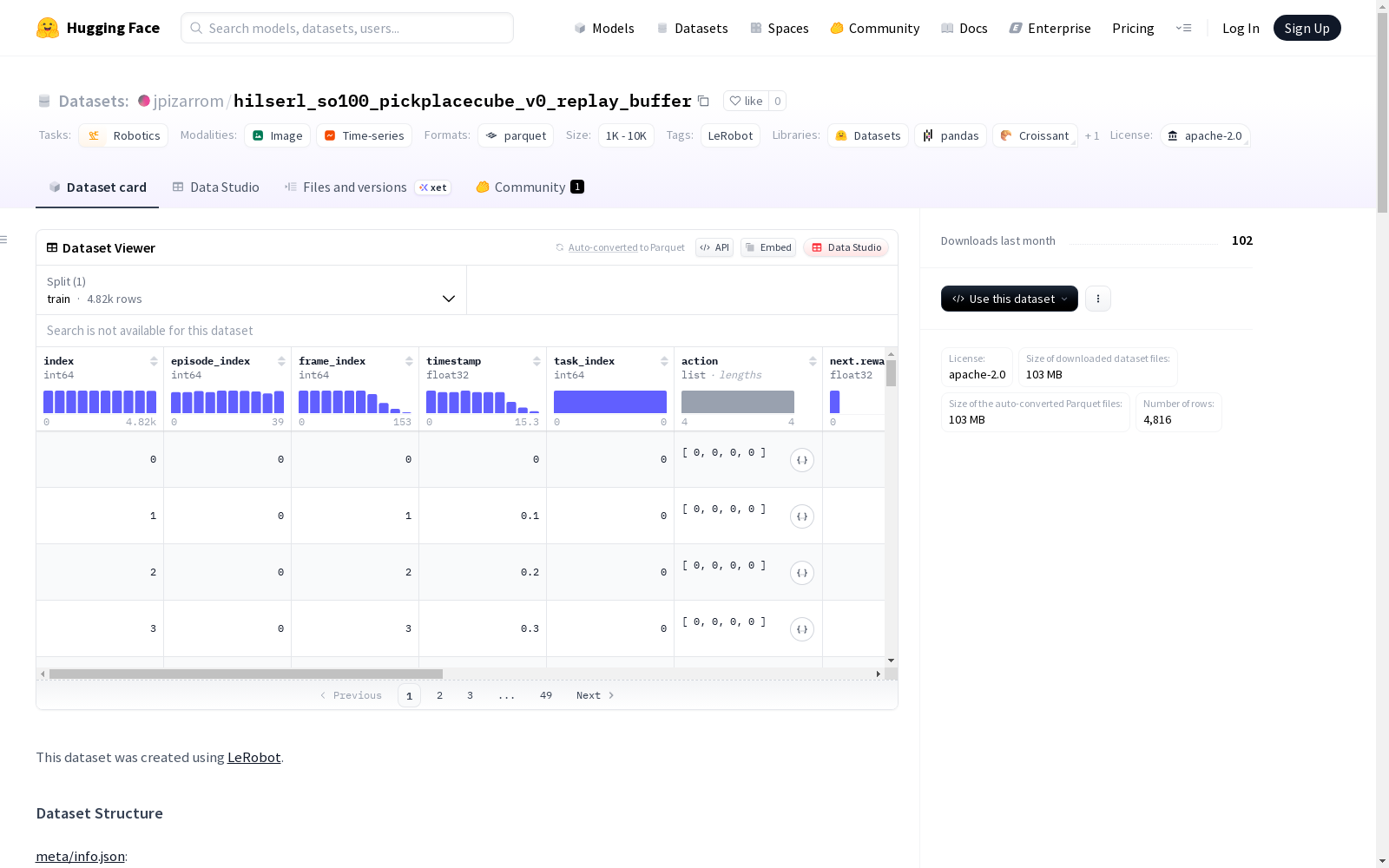This screenshot has height=868, width=1389.
Task: Click the timestamp column histogram
Action: 483,402
